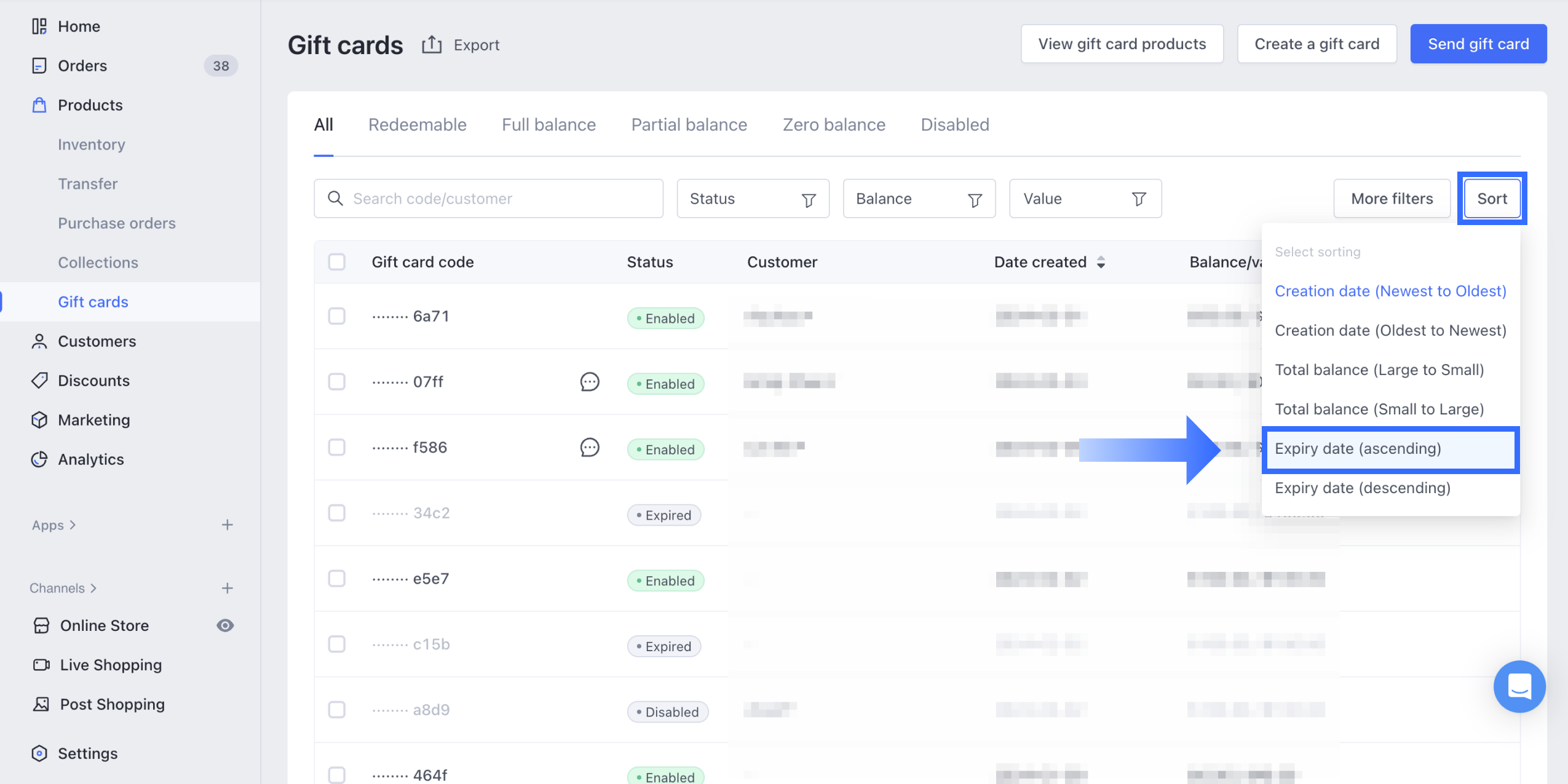Click comment icon on 07ff row
Screen dimensions: 1568x784
pos(589,382)
